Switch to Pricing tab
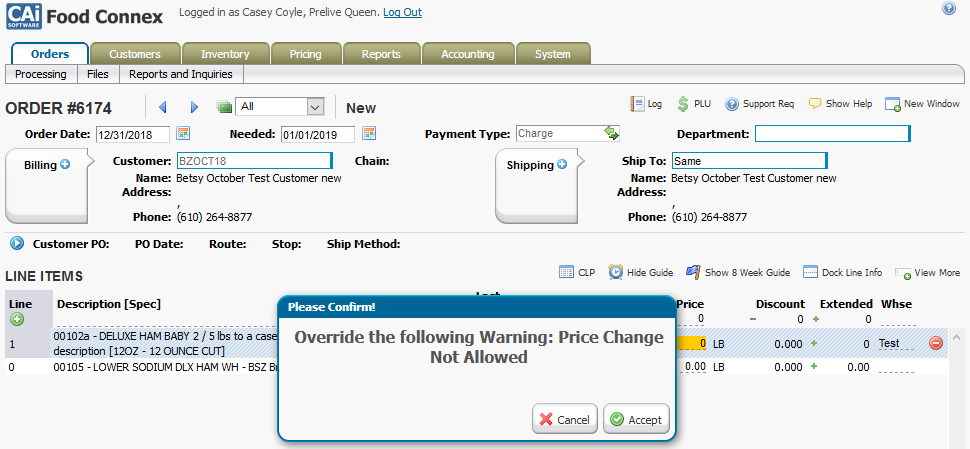Viewport: 970px width, 449px height. tap(306, 54)
